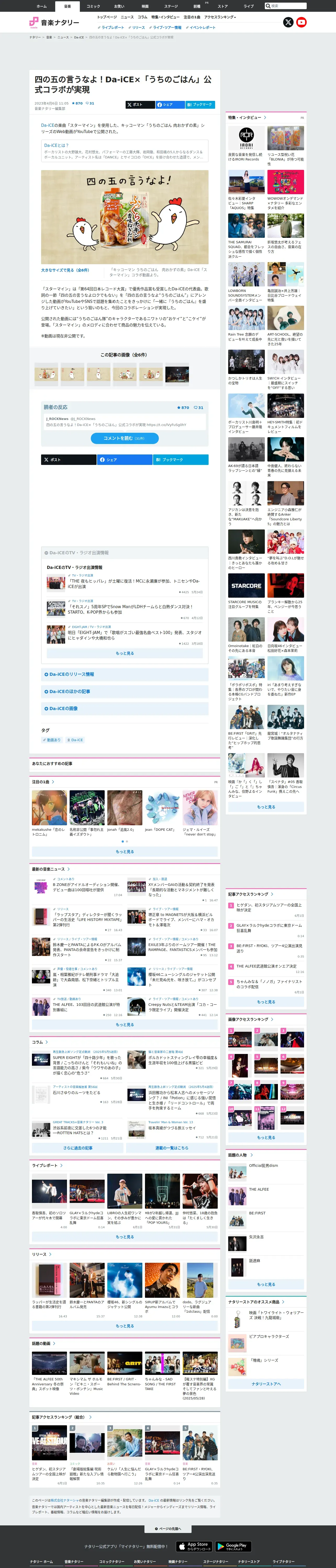Open mekakushe 恋のレトロニム song thumbnail
This screenshot has width=336, height=1568.
(x=49, y=808)
